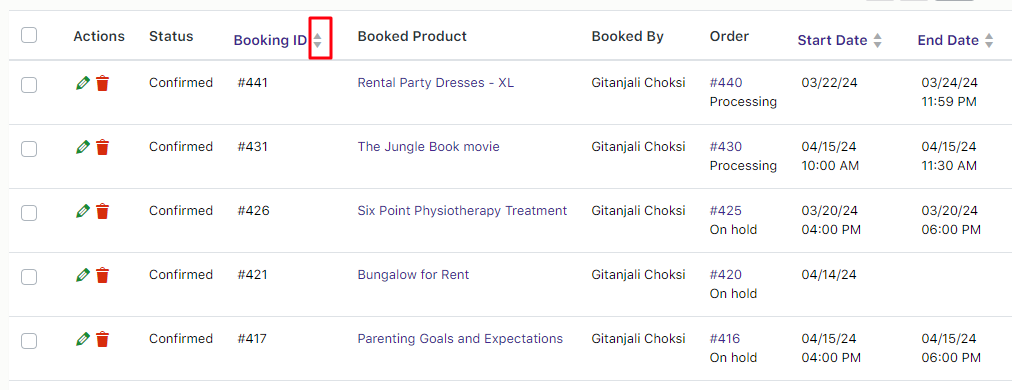Edit booking #426 with pencil icon
Screen dimensions: 1012x390
coord(82,211)
